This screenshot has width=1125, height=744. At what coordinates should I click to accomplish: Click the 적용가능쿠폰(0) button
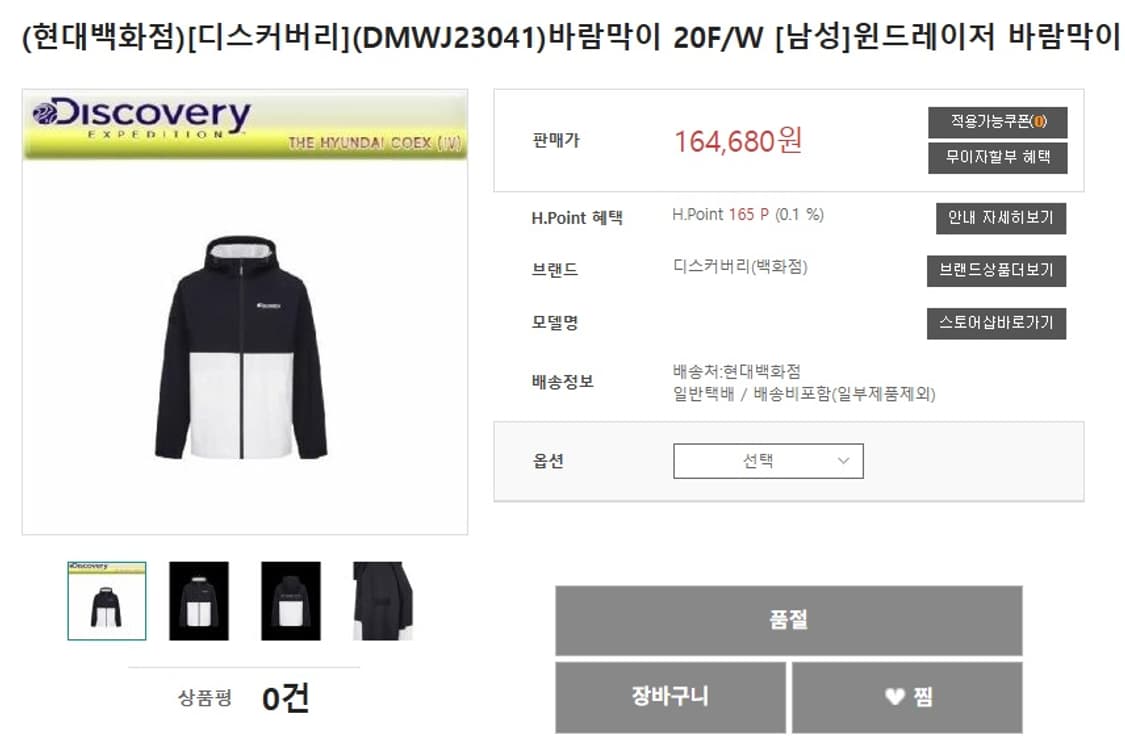pos(997,122)
